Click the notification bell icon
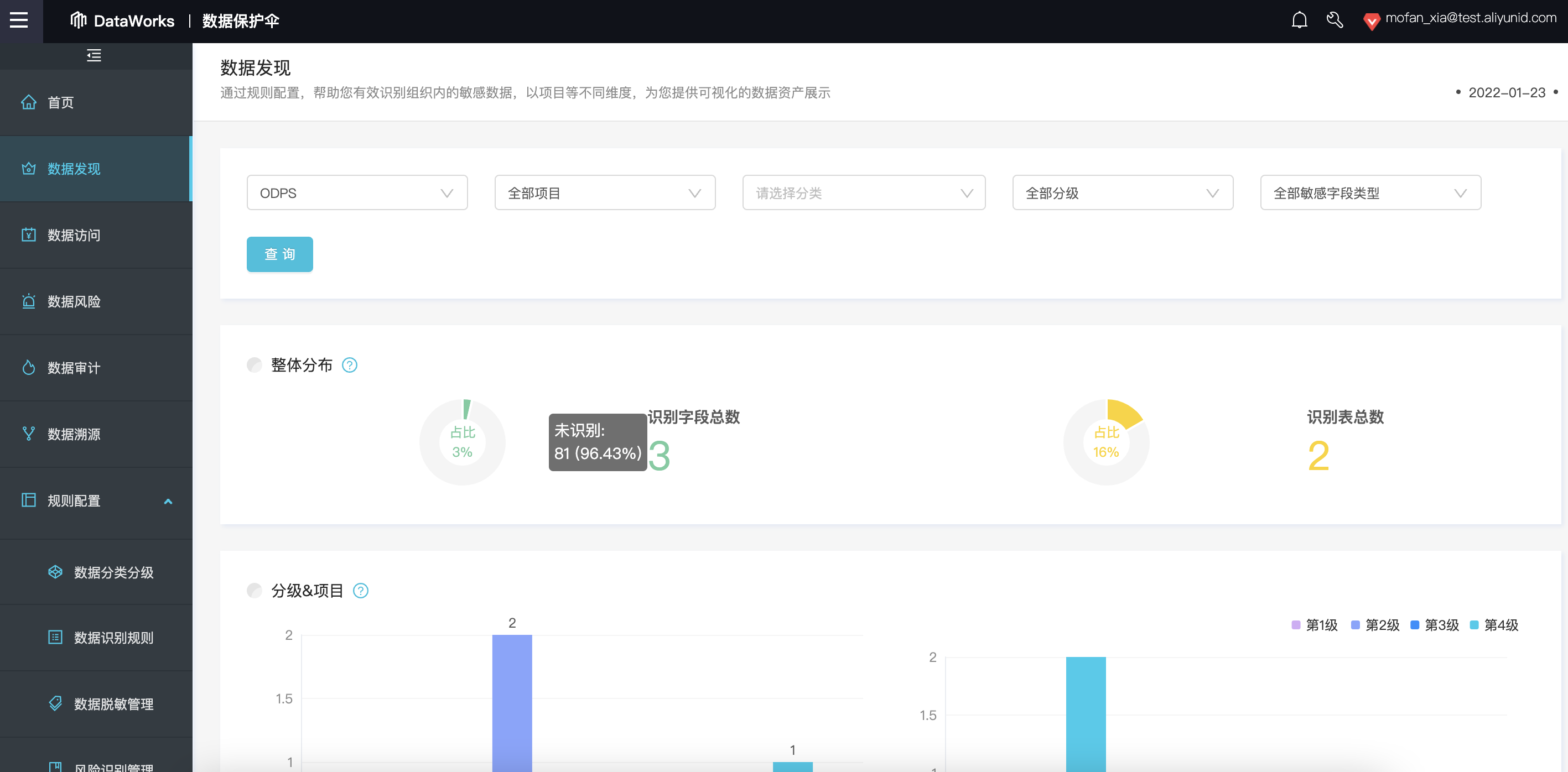 [1299, 20]
